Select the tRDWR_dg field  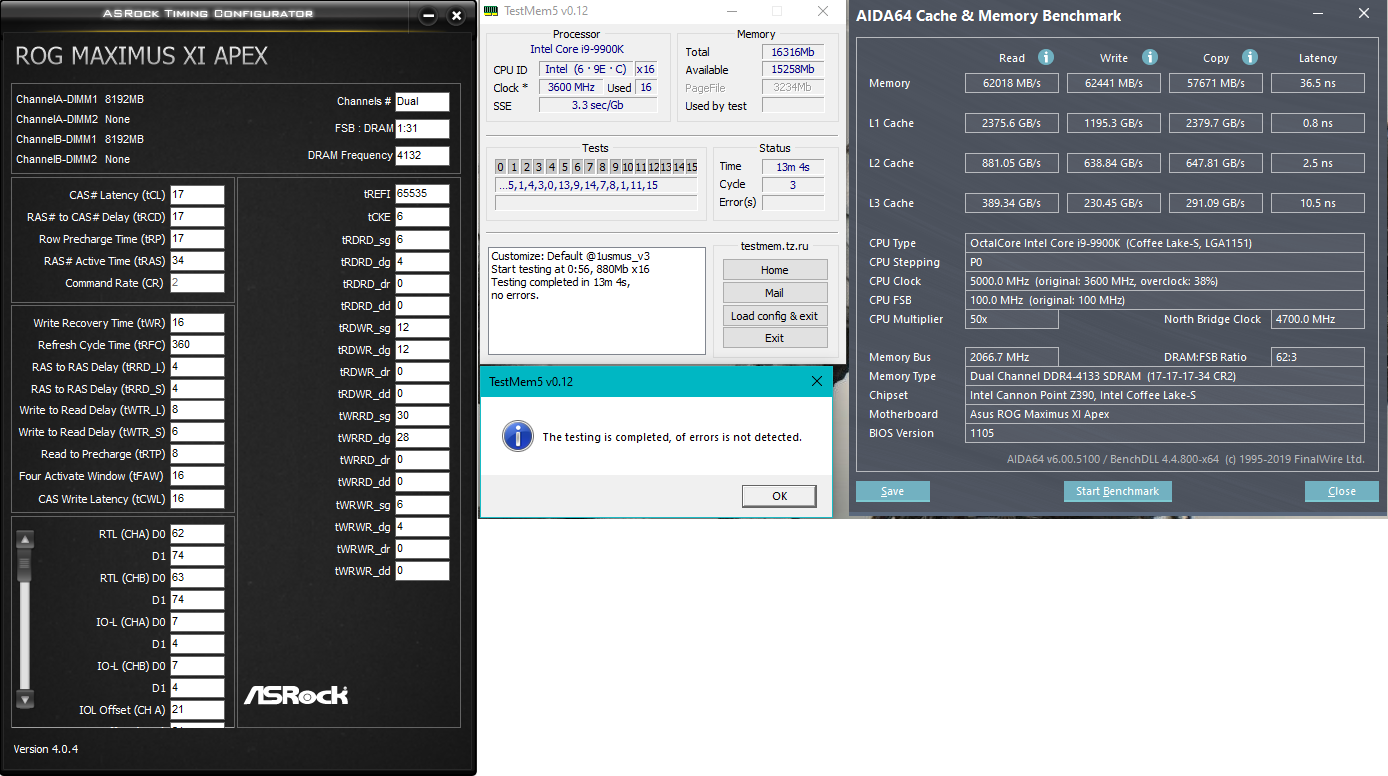tap(422, 349)
